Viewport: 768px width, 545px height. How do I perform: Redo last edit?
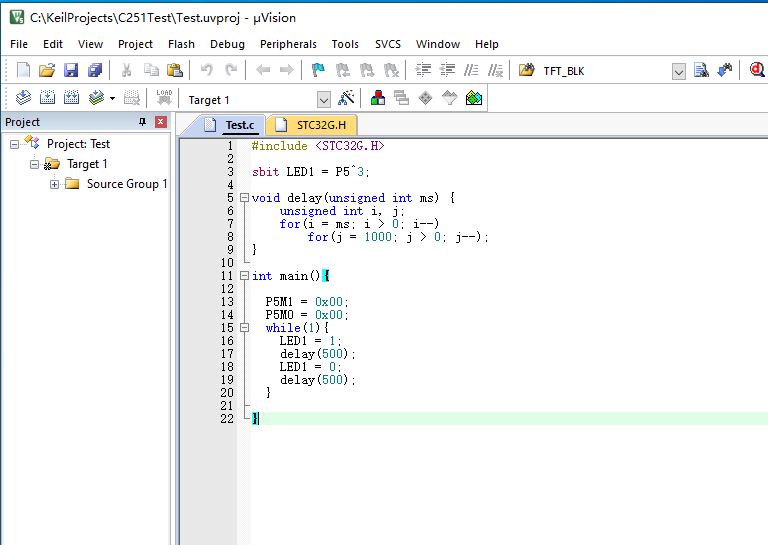pyautogui.click(x=231, y=71)
